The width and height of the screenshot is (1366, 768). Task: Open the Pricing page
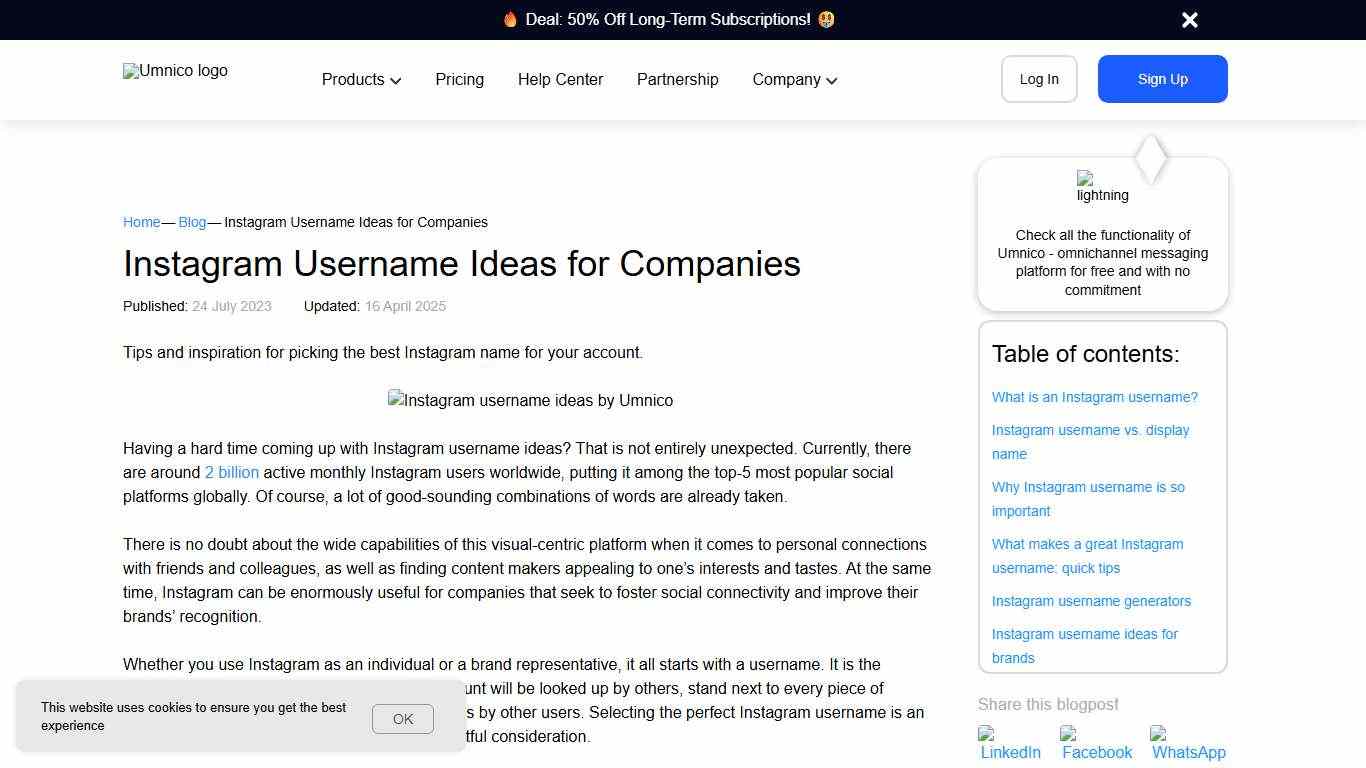pos(459,79)
